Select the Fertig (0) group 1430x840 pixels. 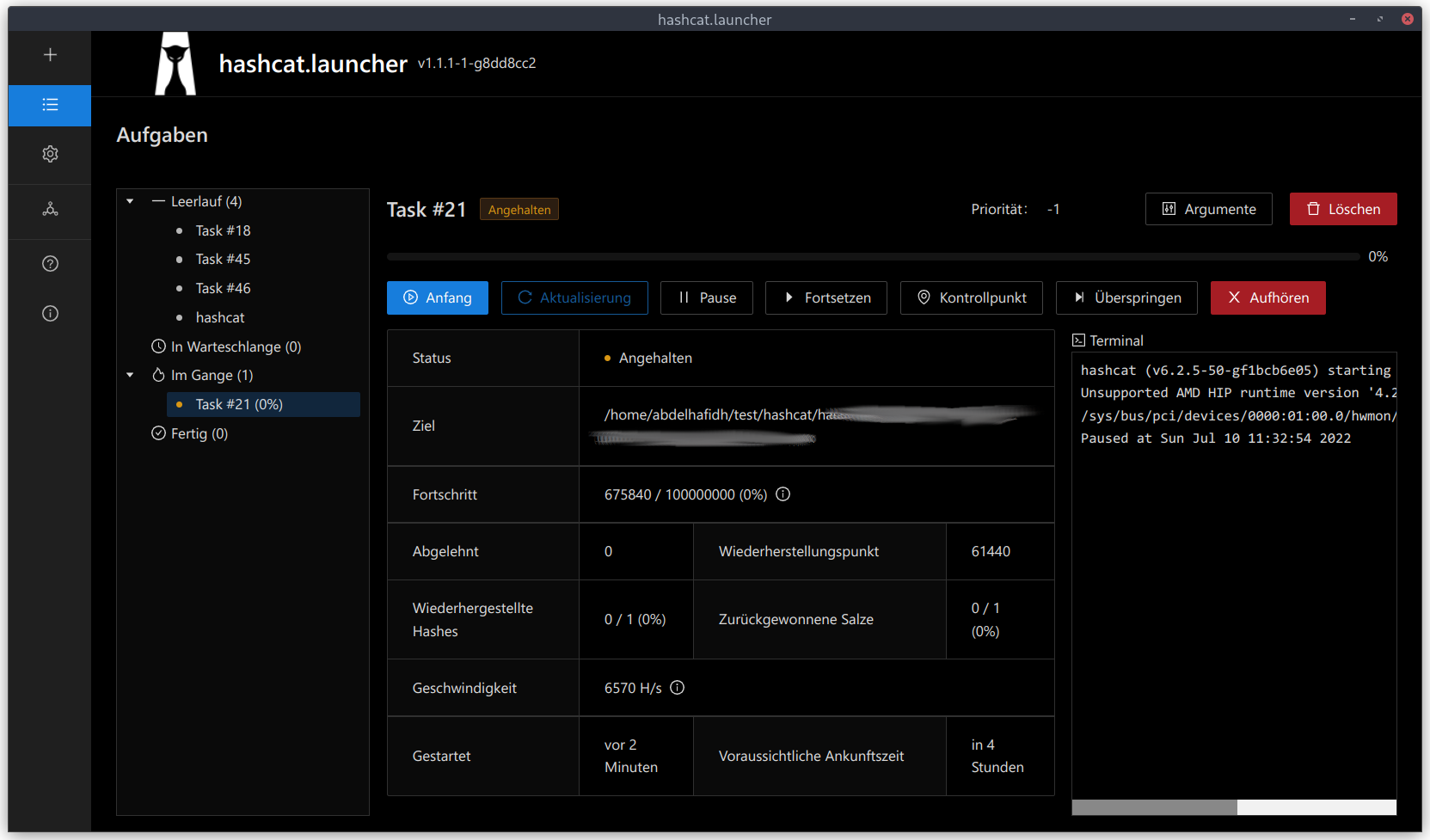click(199, 433)
